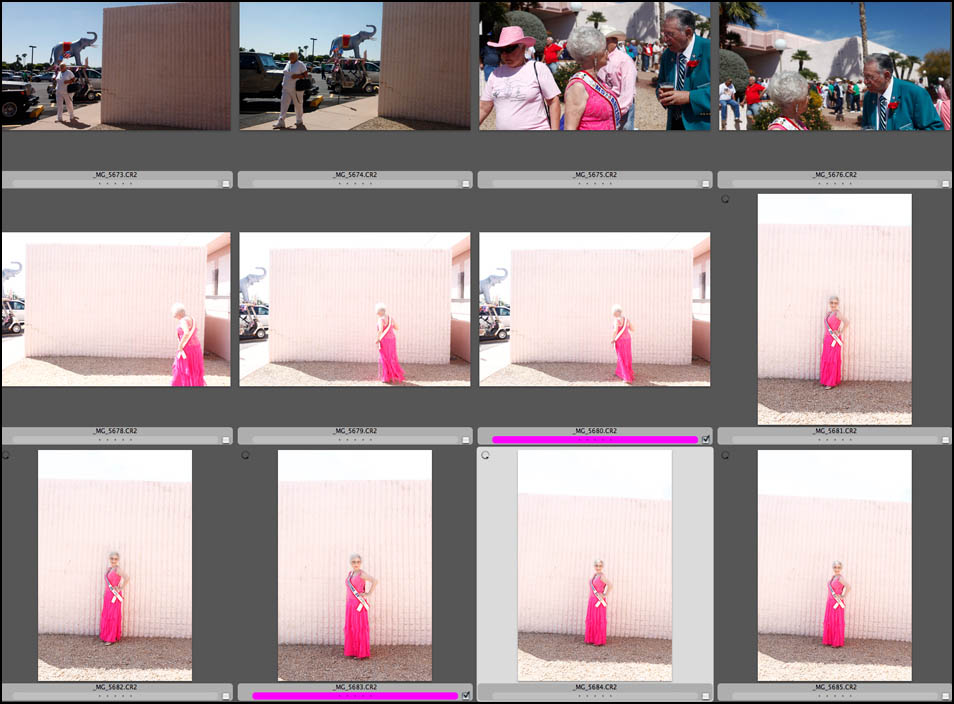The image size is (954, 704).
Task: Click the highlighted _MG_5684.CR2 thumbnail
Action: tap(594, 565)
